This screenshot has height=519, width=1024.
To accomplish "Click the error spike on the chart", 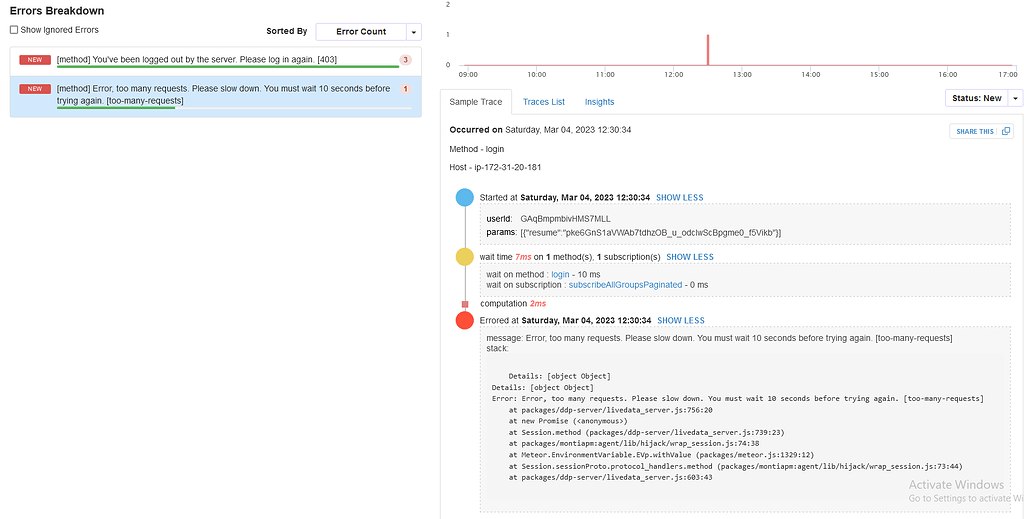I will 708,50.
